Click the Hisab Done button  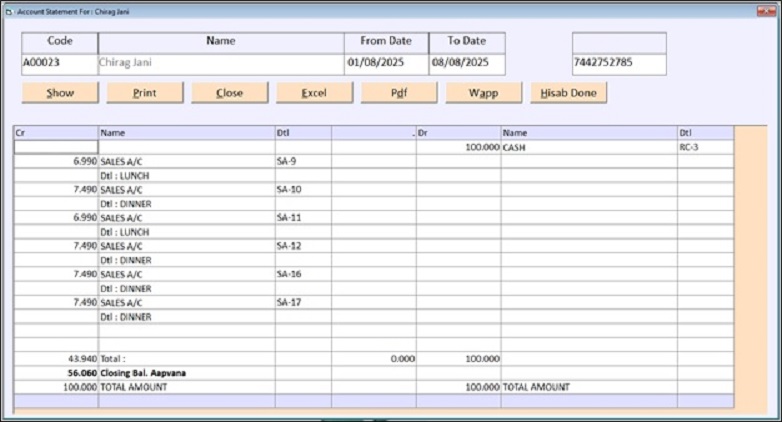tap(569, 93)
